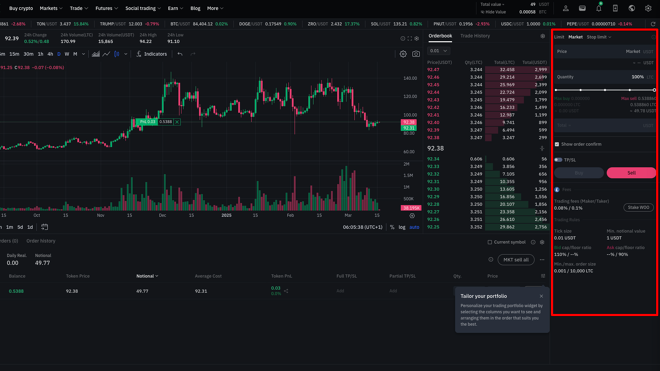Viewport: 660px width, 371px height.
Task: Open Indicators on chart toolbar
Action: [x=151, y=54]
